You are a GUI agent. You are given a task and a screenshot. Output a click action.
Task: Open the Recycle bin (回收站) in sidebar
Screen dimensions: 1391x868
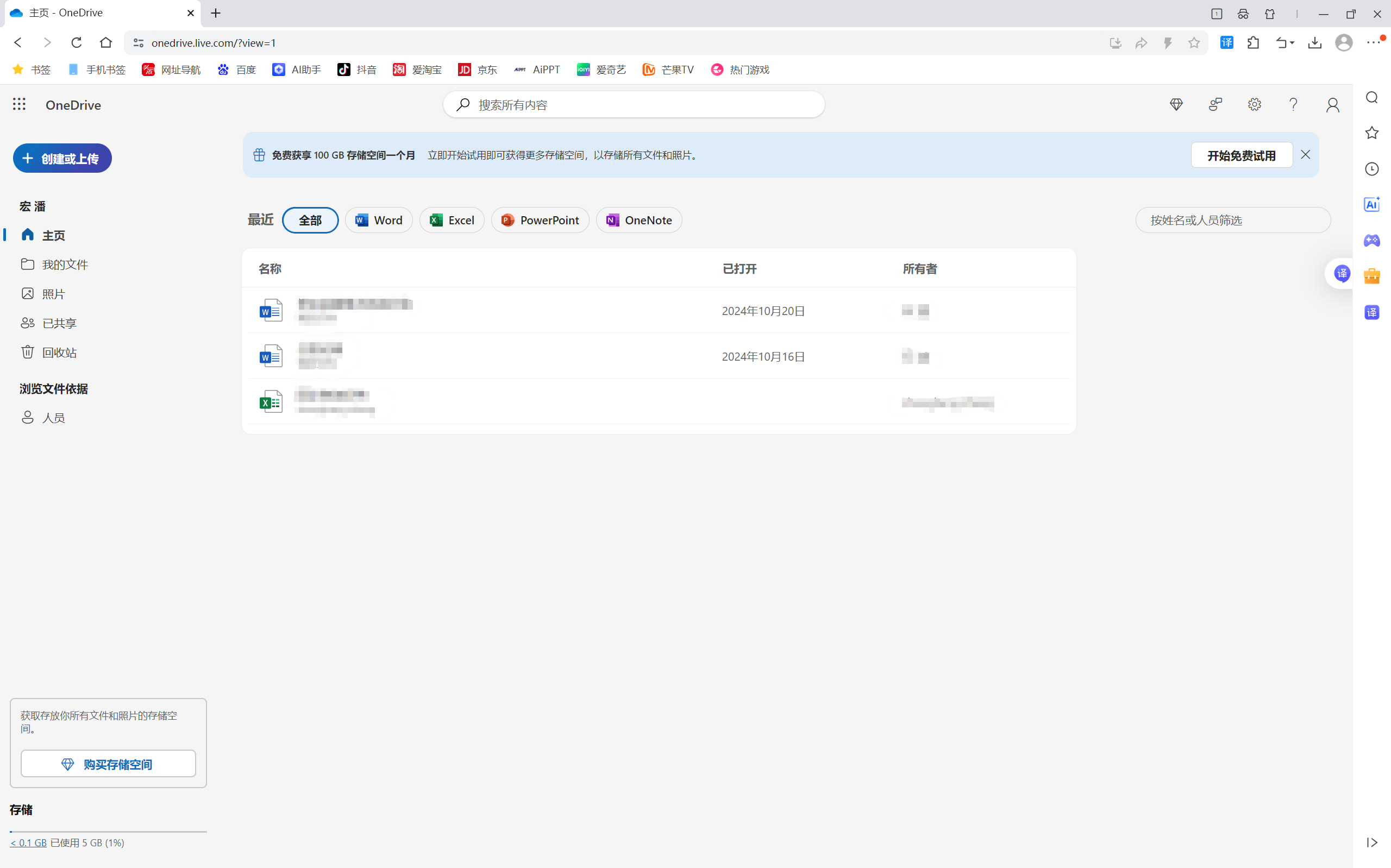pos(59,353)
